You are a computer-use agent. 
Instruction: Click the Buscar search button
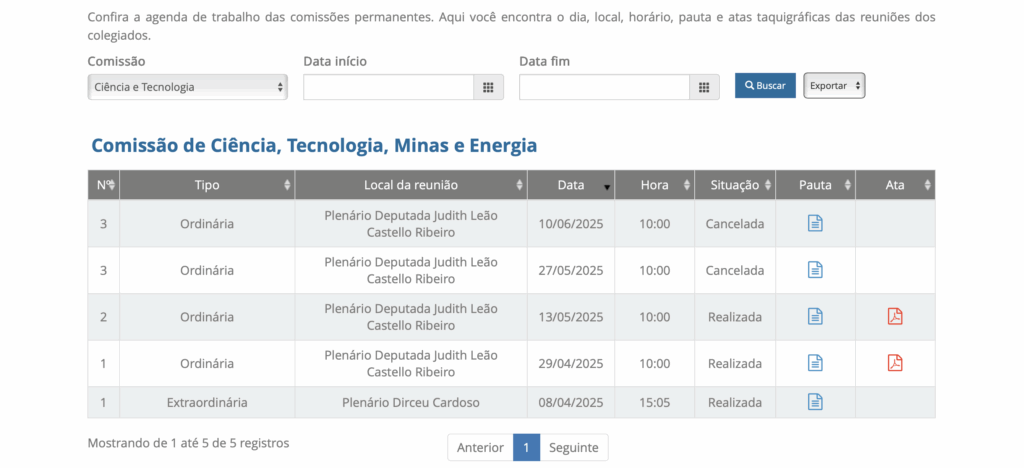click(765, 86)
